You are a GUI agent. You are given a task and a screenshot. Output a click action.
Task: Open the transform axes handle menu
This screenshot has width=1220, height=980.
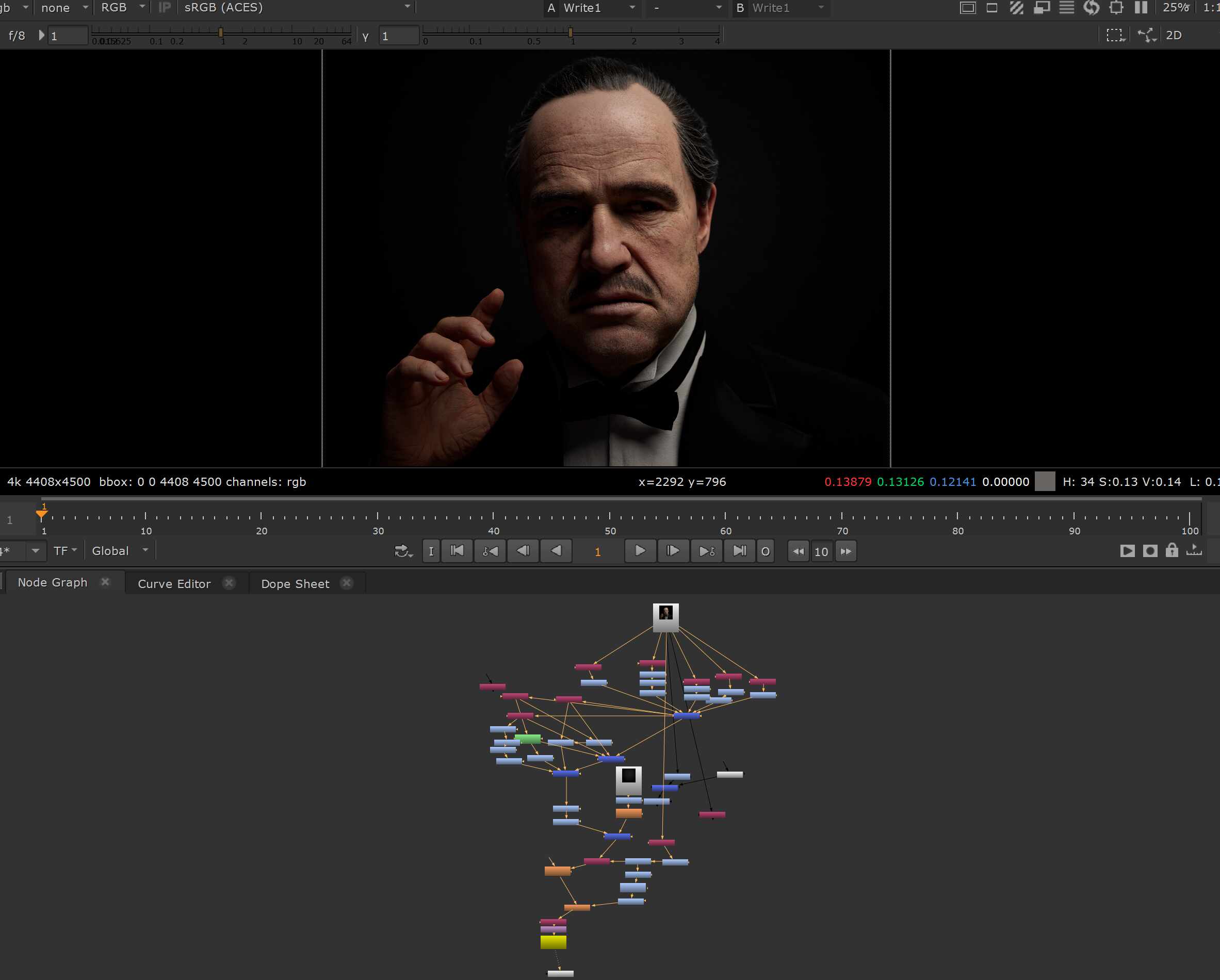coord(1147,35)
